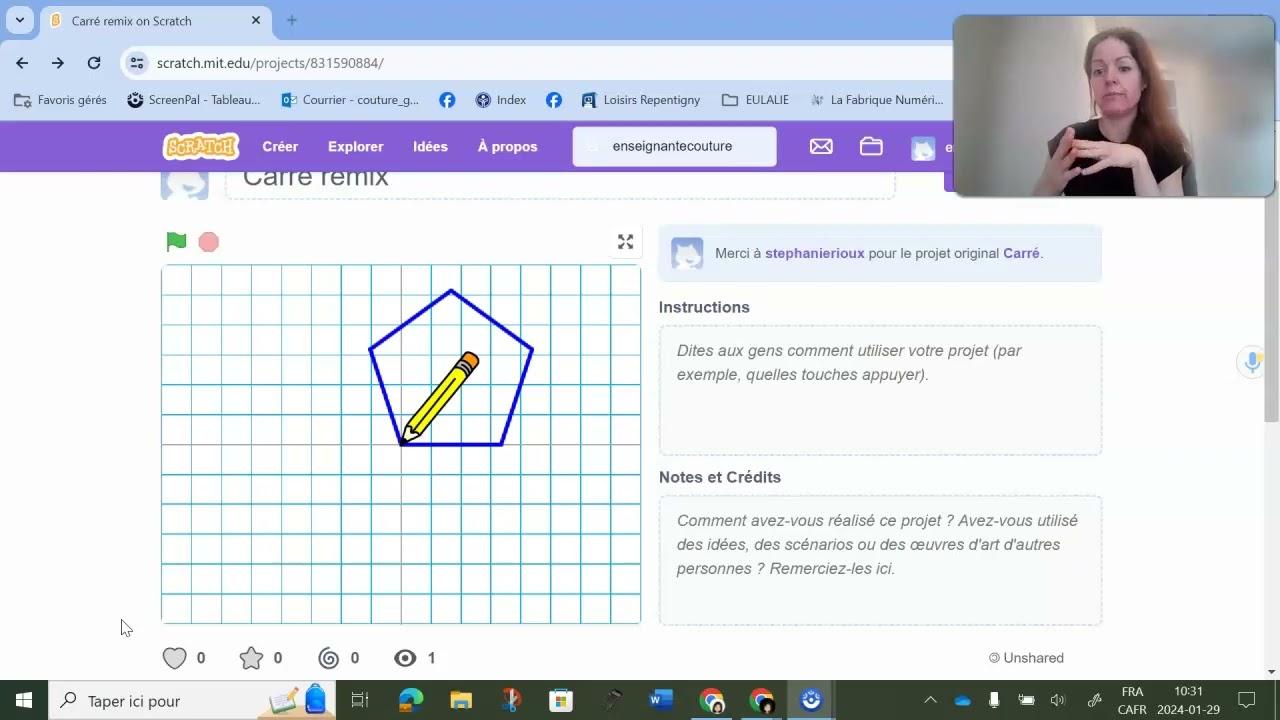Click the Scratch search field
Image resolution: width=1280 pixels, height=720 pixels.
(674, 146)
